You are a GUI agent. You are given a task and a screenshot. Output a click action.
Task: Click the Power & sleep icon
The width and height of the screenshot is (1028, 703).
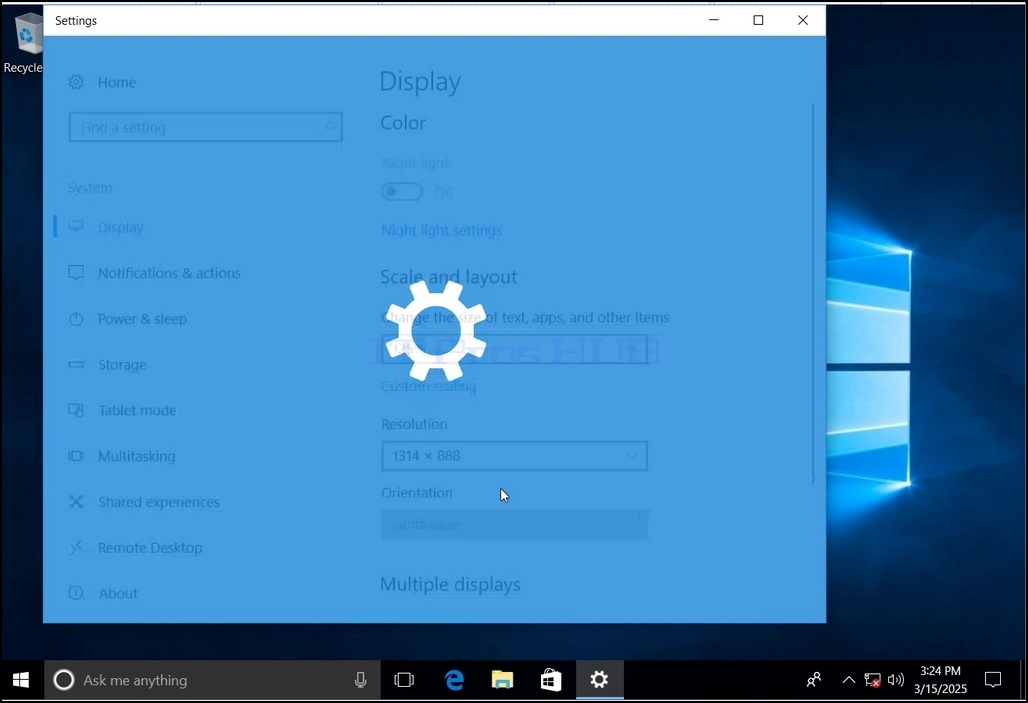pos(76,319)
